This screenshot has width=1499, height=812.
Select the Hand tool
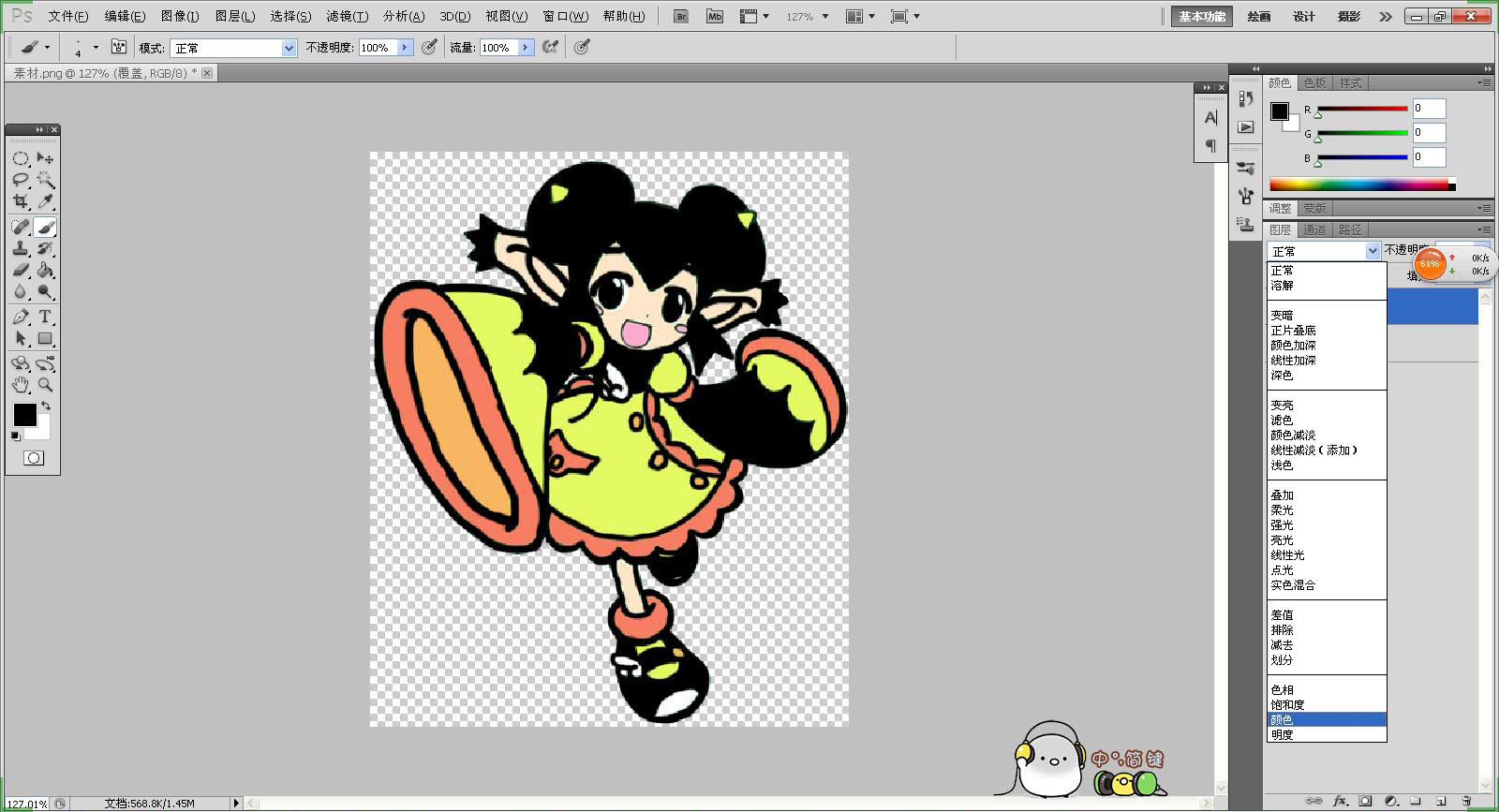pos(21,384)
